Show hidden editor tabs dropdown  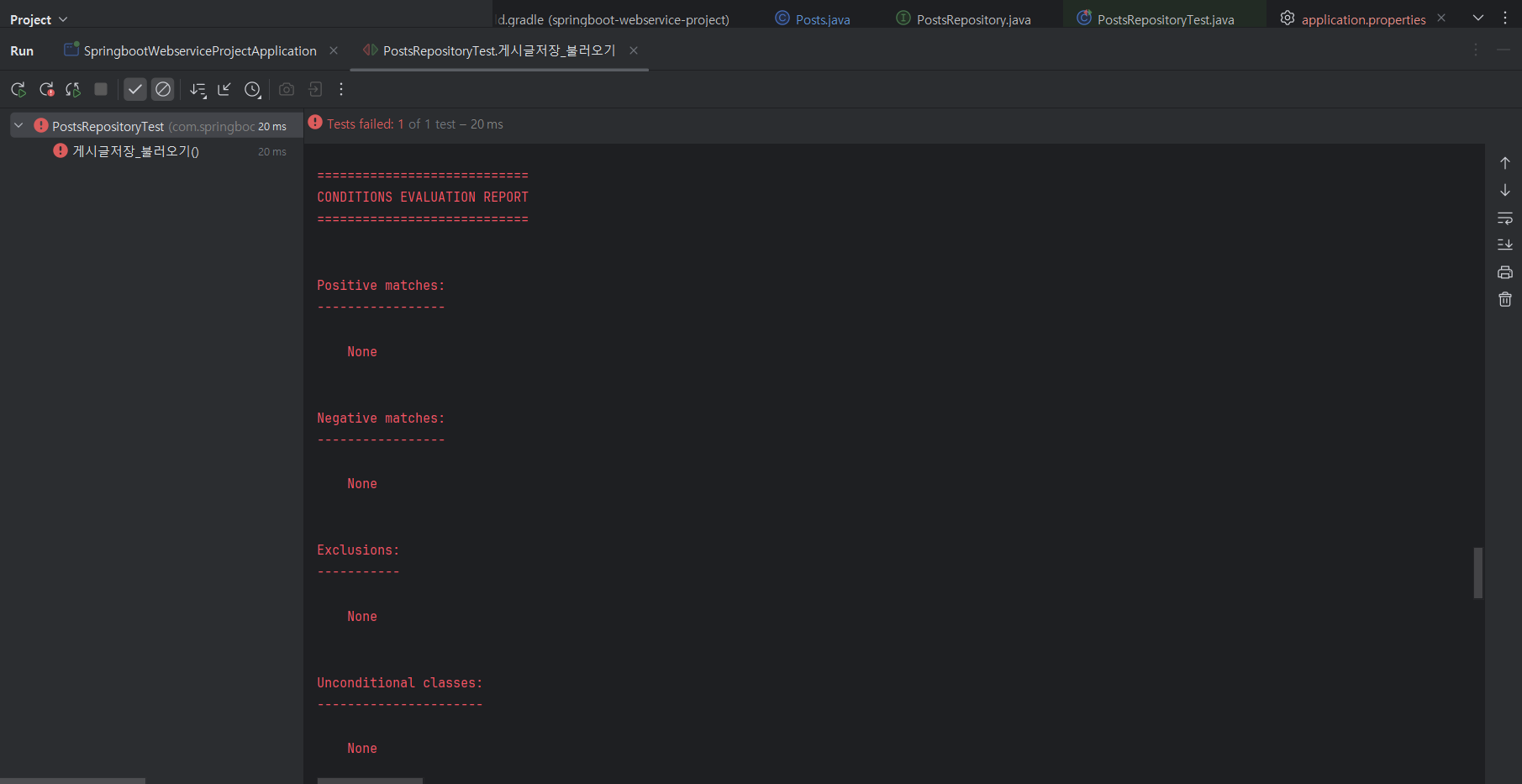coord(1478,18)
